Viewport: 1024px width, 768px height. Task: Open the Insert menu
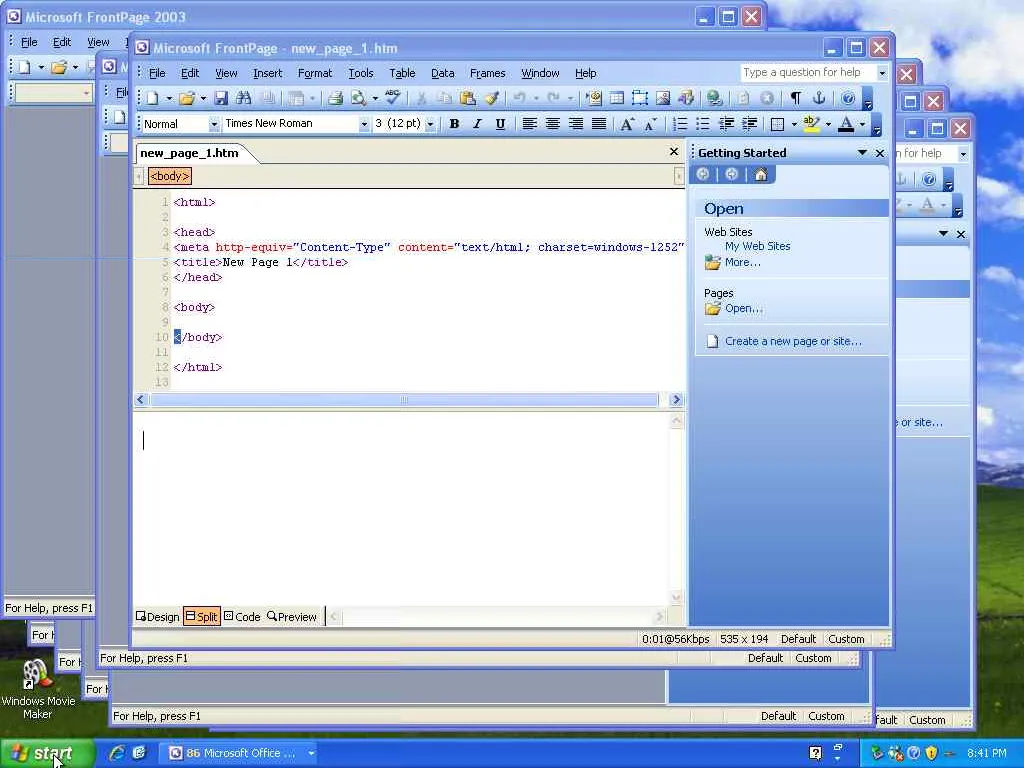click(x=267, y=73)
